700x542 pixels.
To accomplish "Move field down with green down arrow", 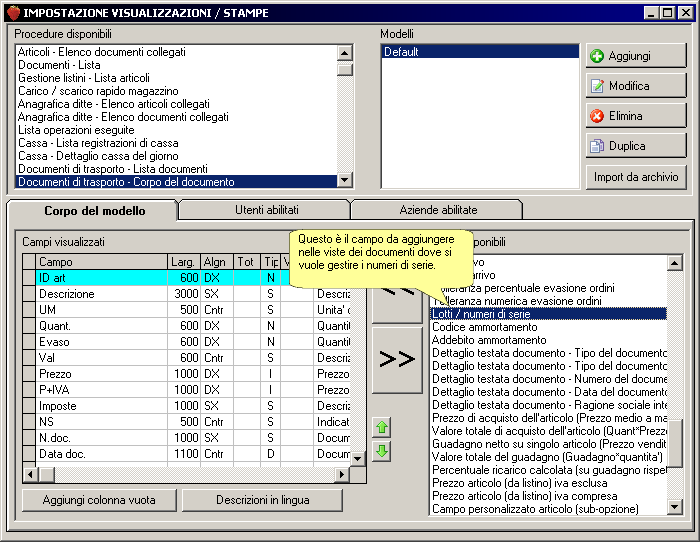I will pyautogui.click(x=382, y=451).
